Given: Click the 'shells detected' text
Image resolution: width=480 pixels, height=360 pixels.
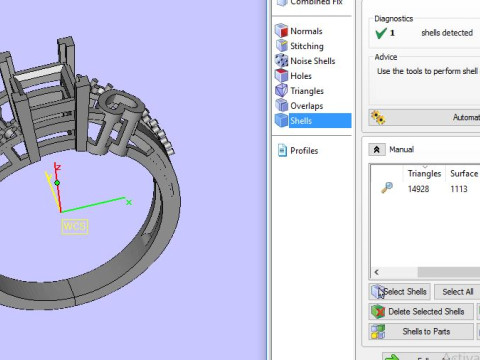Looking at the screenshot, I should click(x=447, y=33).
